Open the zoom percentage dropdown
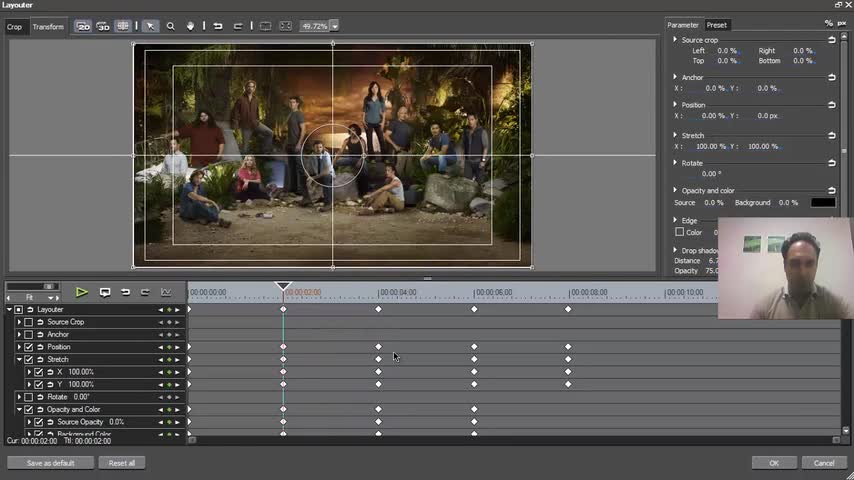 334,26
